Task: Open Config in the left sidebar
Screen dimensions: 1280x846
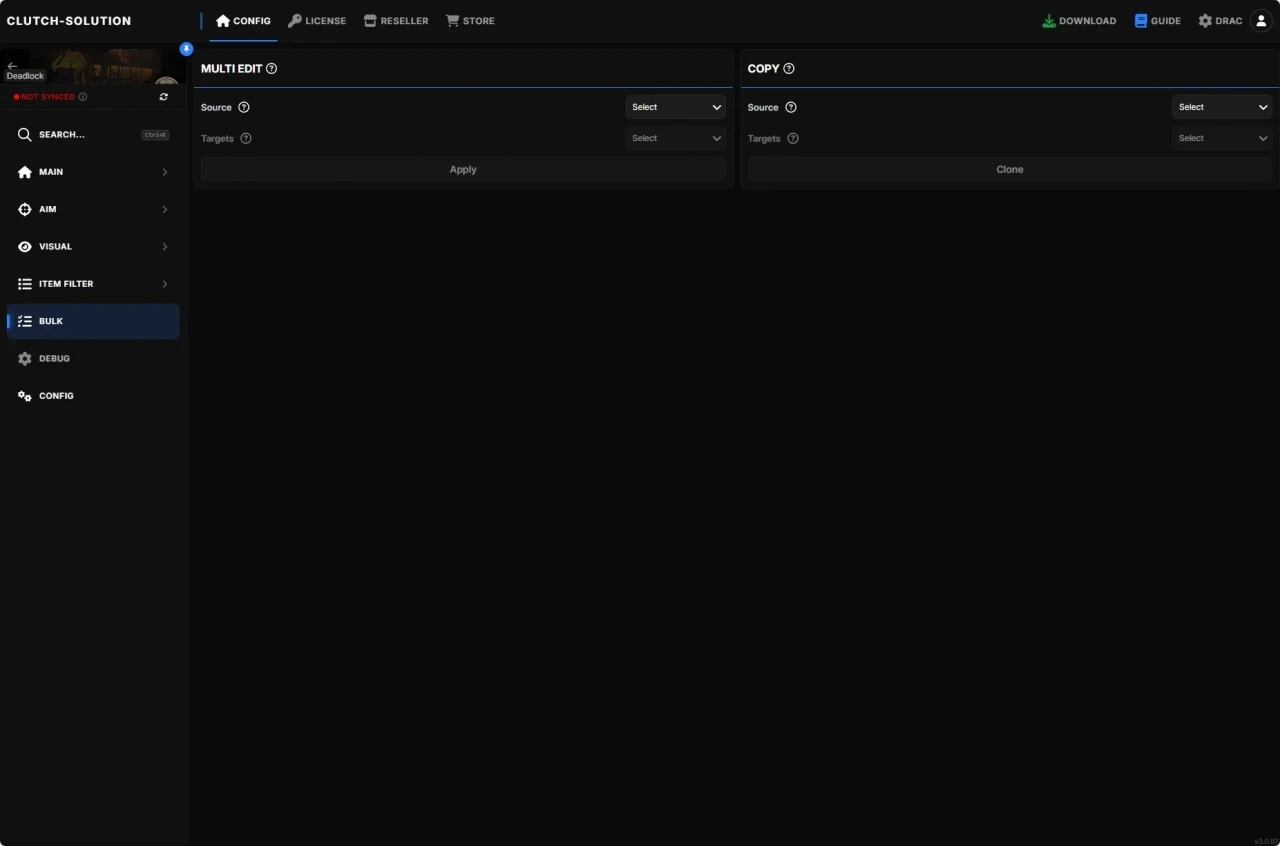Action: click(x=92, y=396)
